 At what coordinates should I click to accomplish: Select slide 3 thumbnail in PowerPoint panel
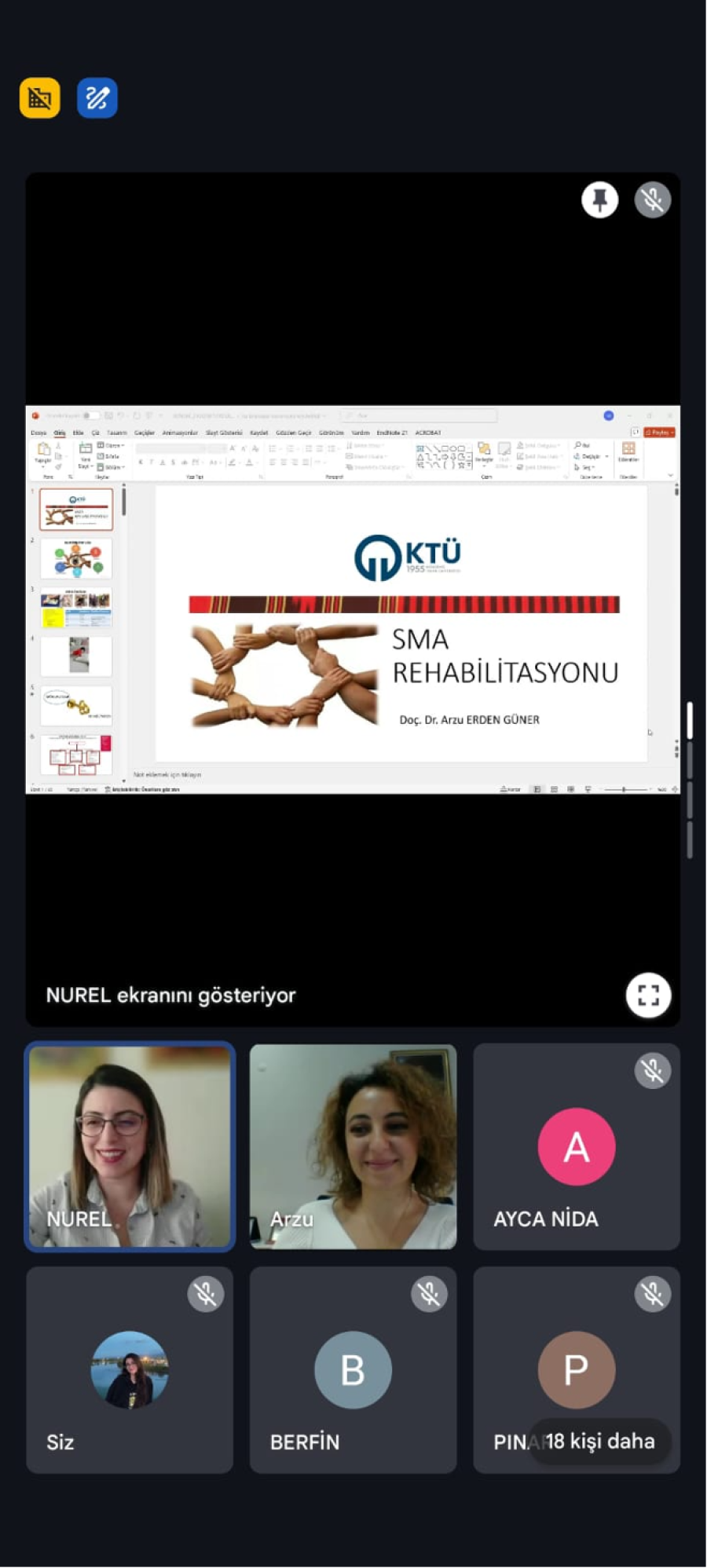coord(76,607)
